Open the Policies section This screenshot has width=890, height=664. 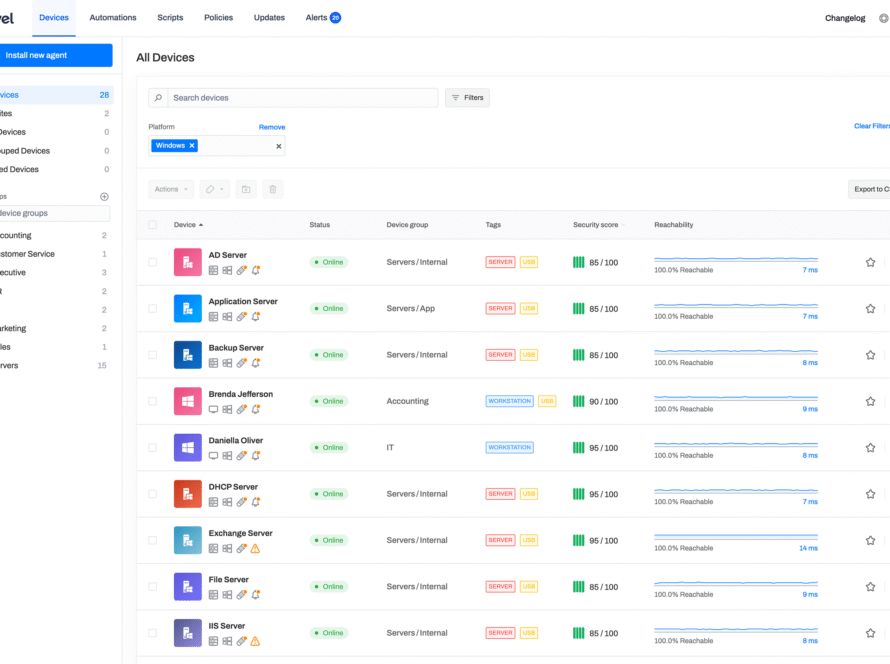pos(218,17)
